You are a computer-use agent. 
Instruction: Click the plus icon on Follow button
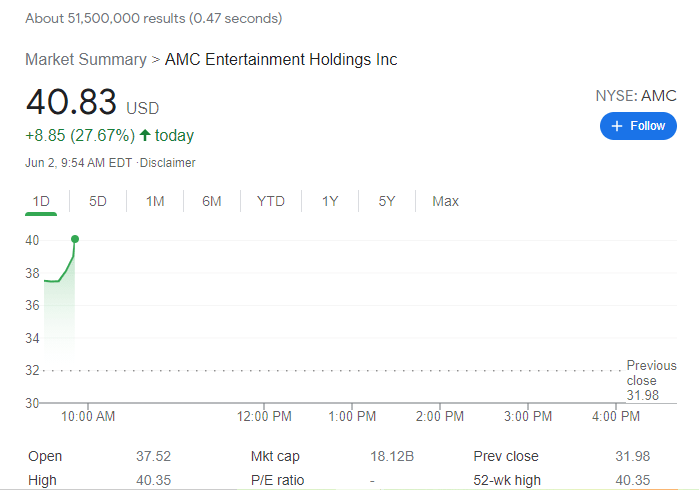617,126
